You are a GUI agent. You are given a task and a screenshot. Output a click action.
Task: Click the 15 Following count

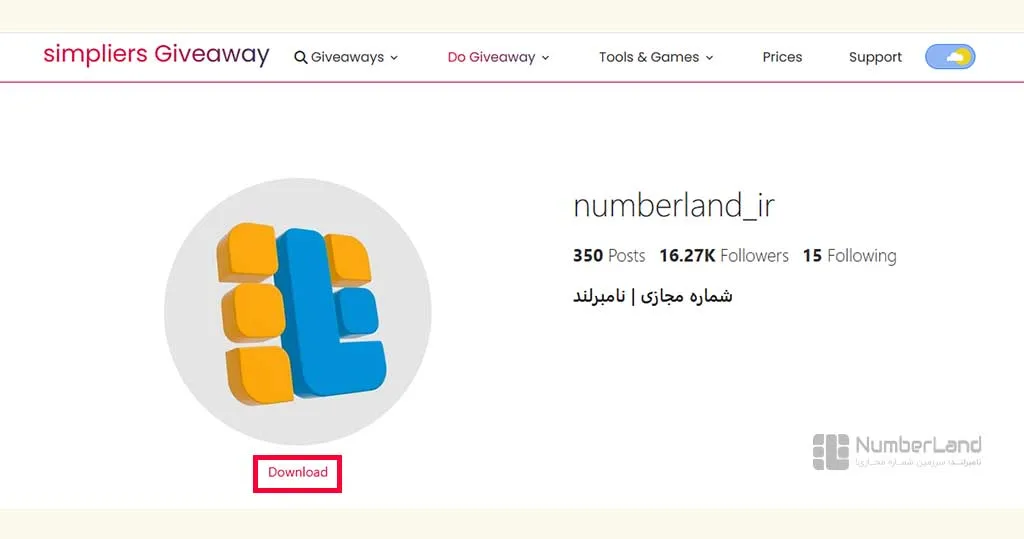(x=850, y=255)
